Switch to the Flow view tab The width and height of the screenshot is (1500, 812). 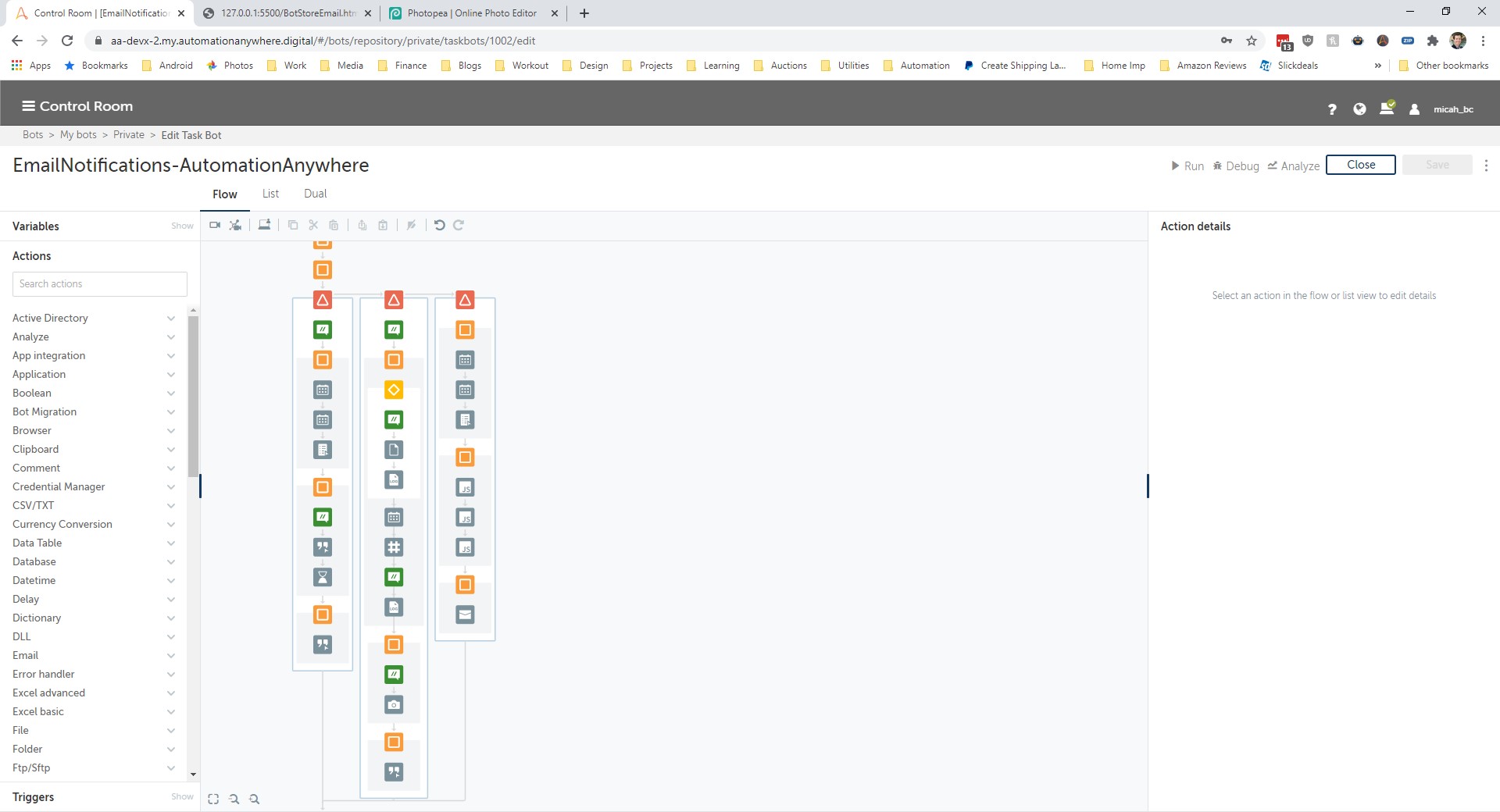[x=225, y=194]
